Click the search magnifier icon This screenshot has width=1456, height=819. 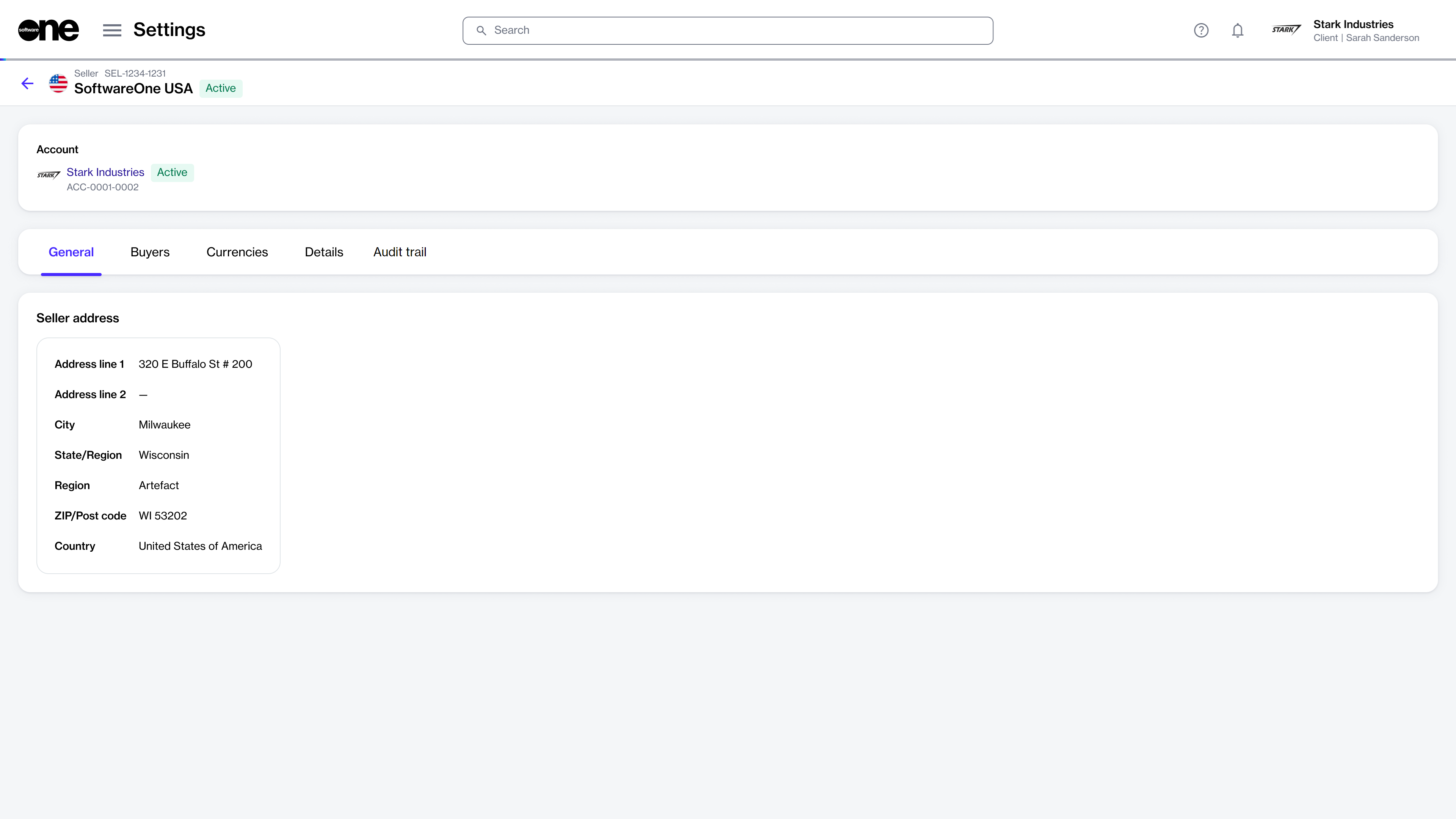(x=481, y=30)
